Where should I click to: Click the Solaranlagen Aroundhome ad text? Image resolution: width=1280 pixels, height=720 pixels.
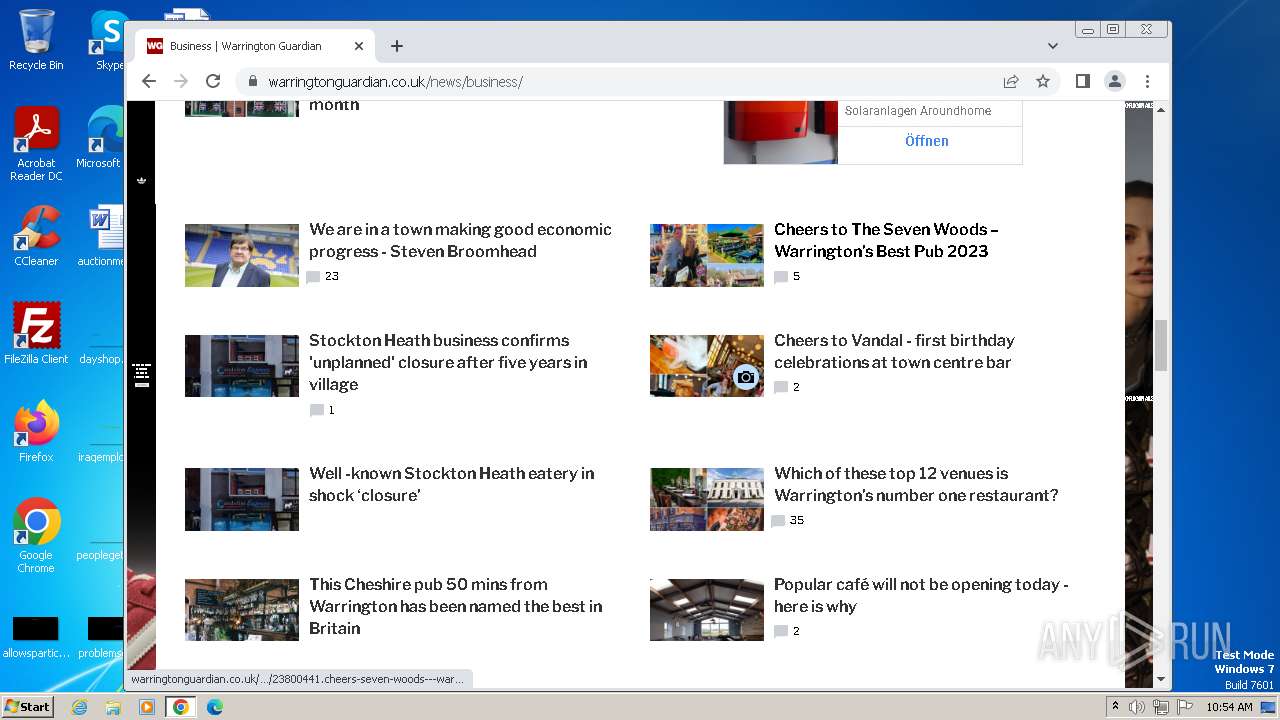pos(918,111)
